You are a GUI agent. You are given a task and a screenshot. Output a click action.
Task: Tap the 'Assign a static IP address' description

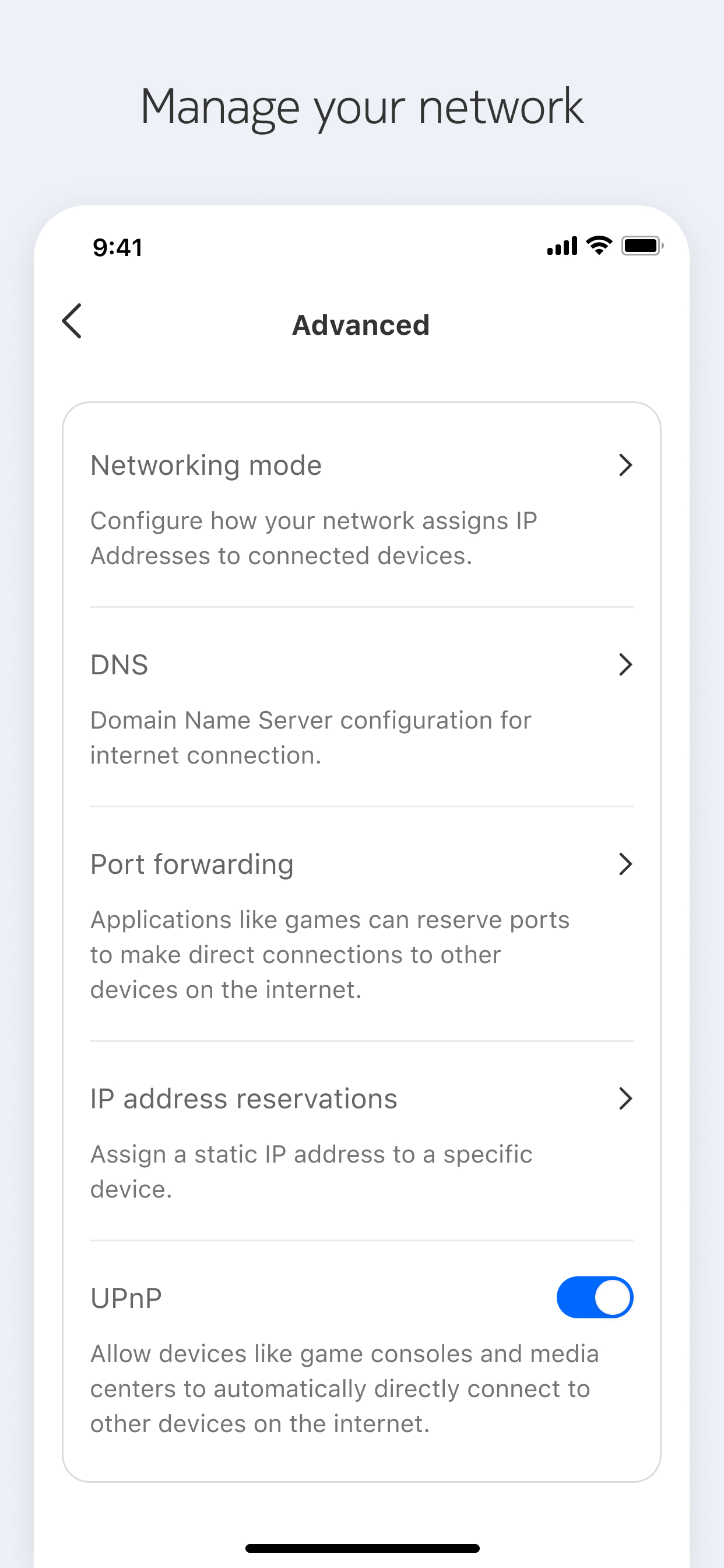coord(311,1171)
